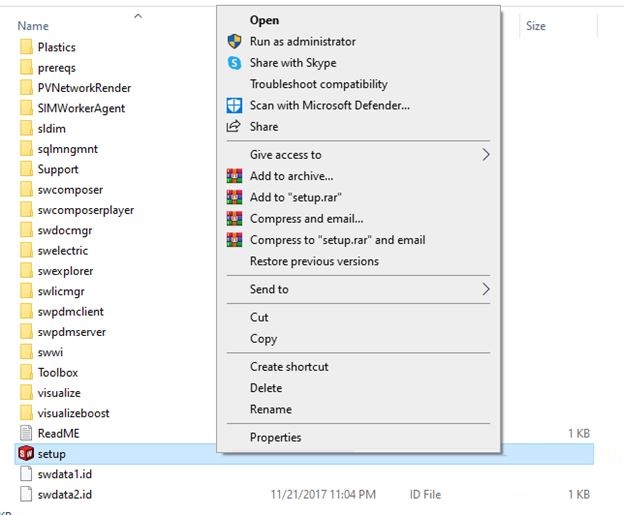Select Troubleshoot compatibility
The image size is (624, 515).
pos(358,84)
